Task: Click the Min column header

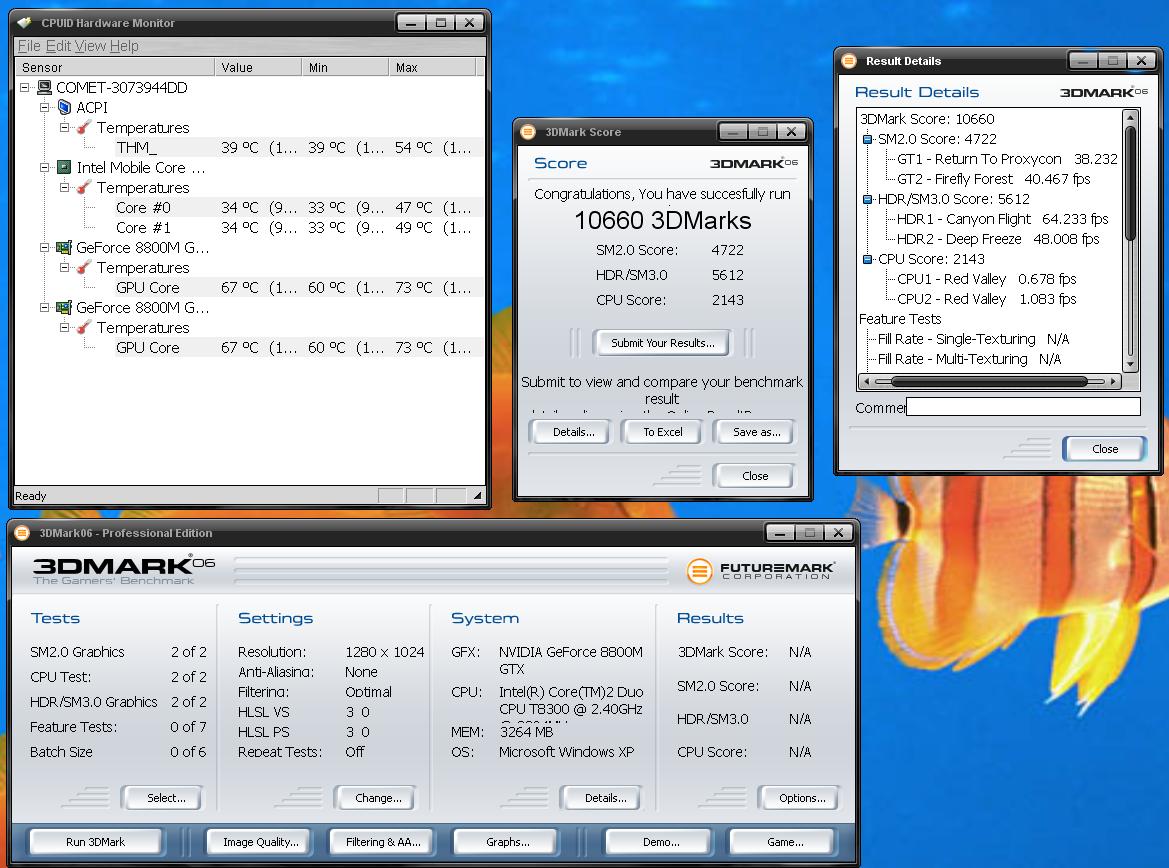Action: point(344,67)
